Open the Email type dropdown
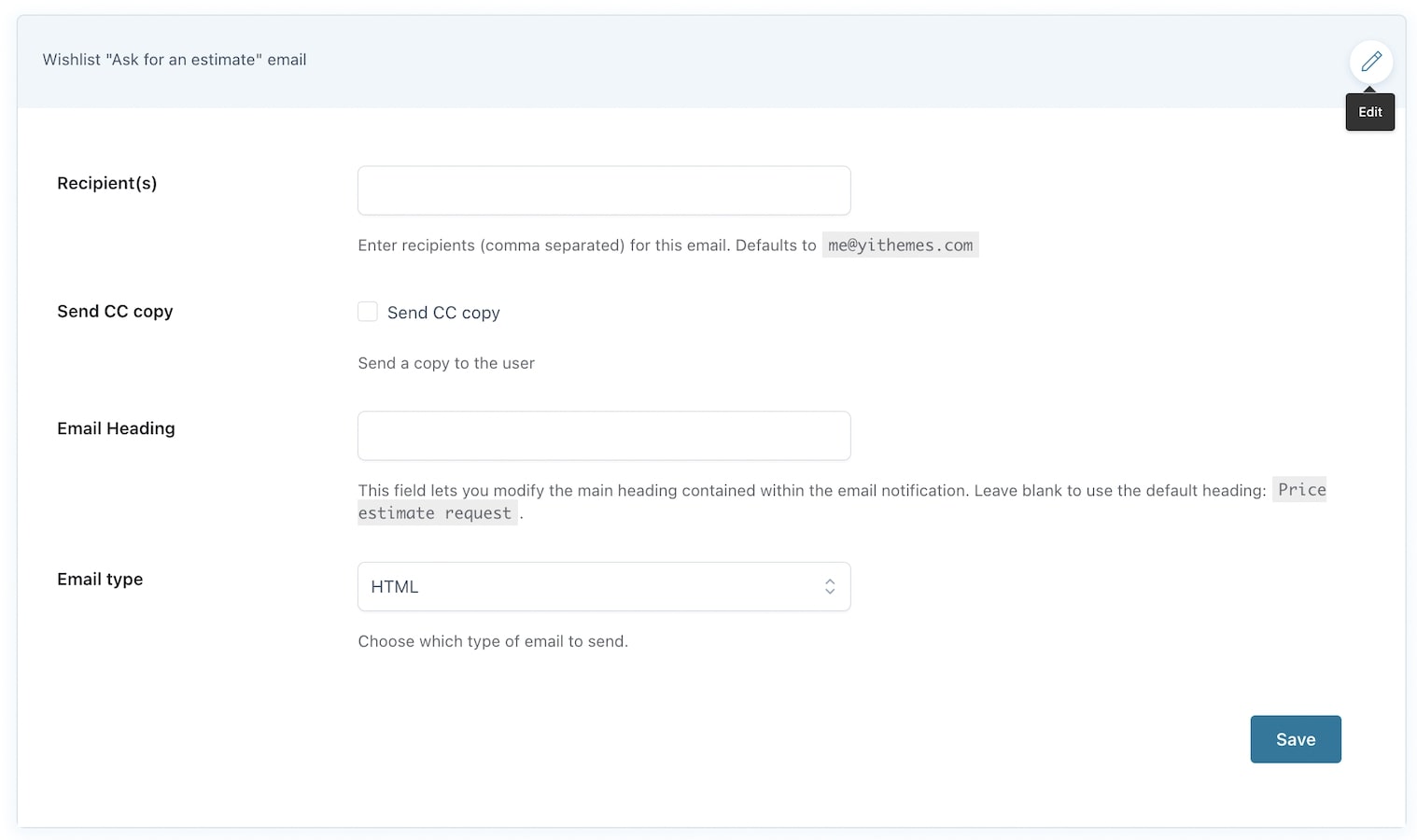The width and height of the screenshot is (1417, 840). tap(604, 586)
